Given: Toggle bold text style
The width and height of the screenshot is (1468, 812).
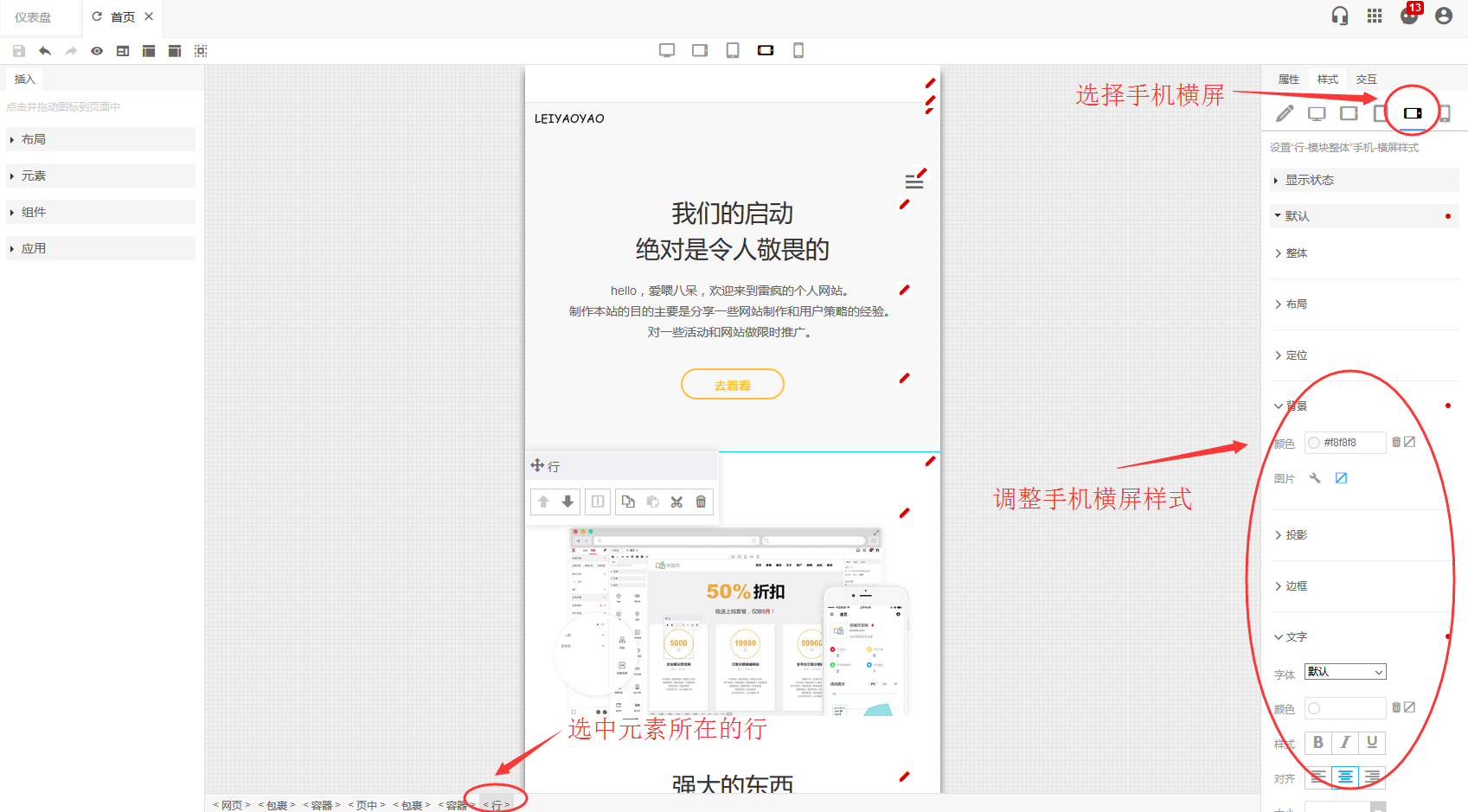Looking at the screenshot, I should [1317, 743].
